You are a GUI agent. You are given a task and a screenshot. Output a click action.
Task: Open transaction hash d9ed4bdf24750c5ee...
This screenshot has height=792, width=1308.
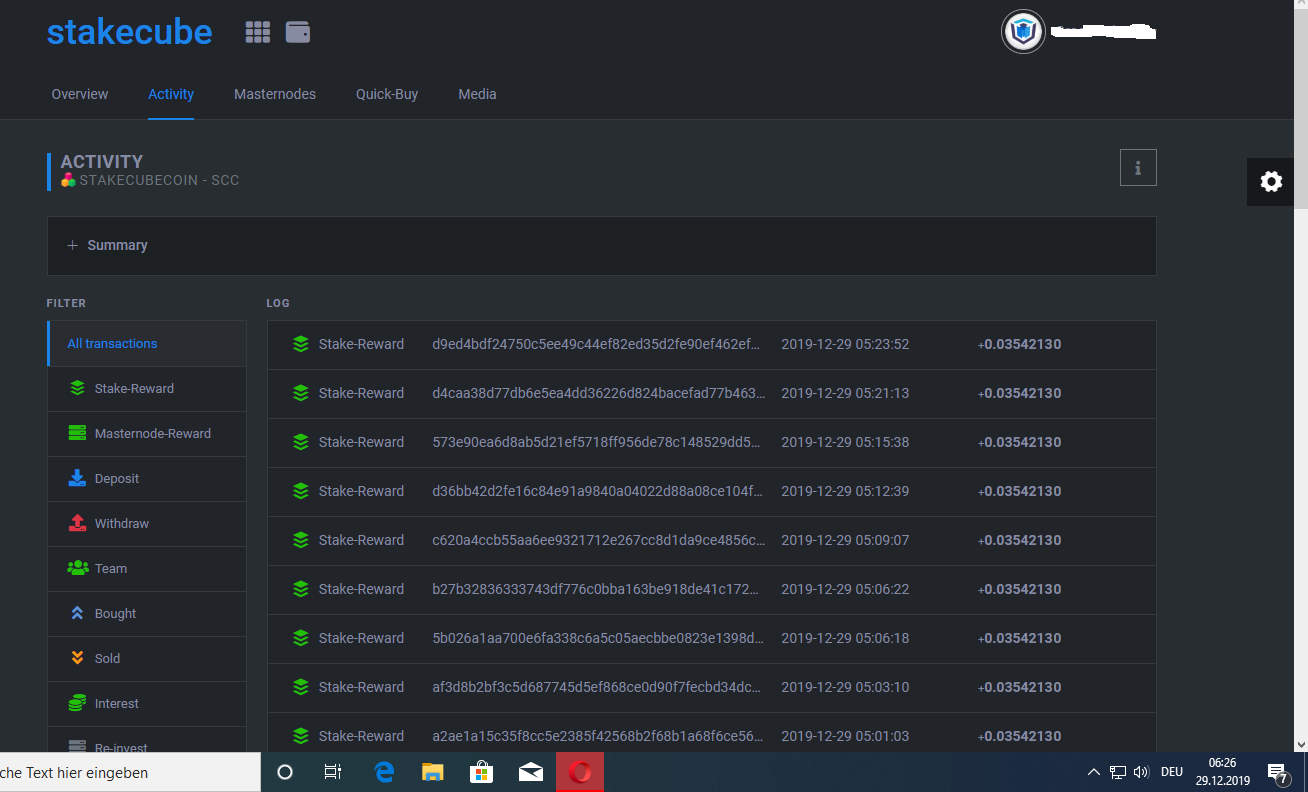(x=596, y=344)
